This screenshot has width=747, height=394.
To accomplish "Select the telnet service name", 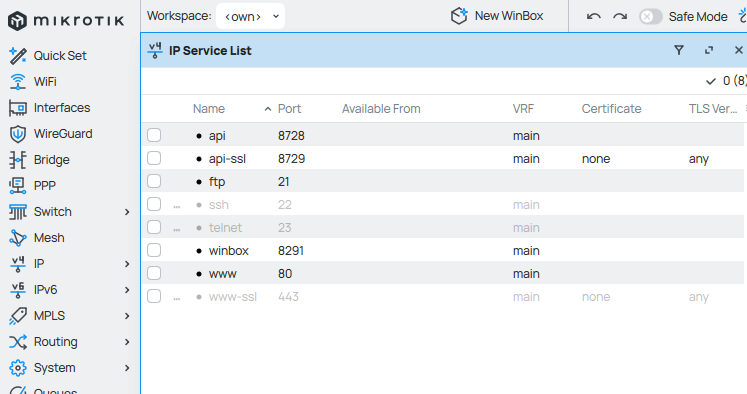I will point(225,228).
